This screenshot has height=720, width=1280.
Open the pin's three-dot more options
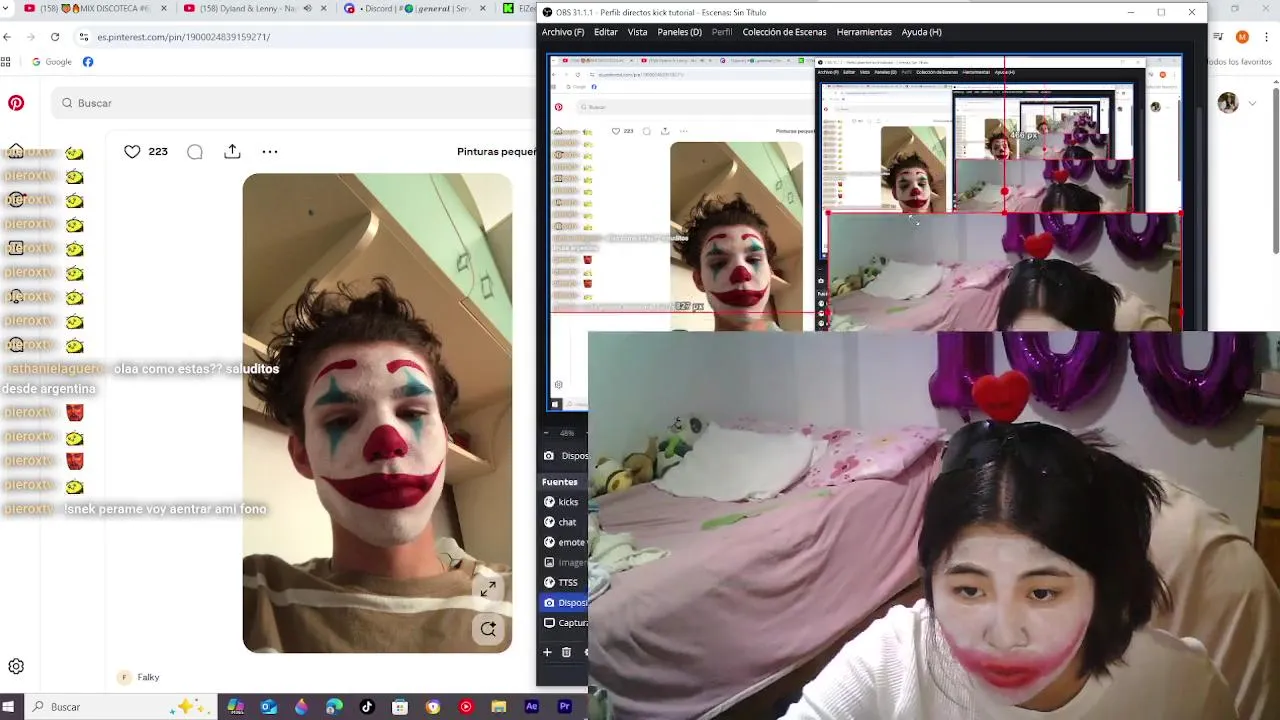pyautogui.click(x=270, y=152)
